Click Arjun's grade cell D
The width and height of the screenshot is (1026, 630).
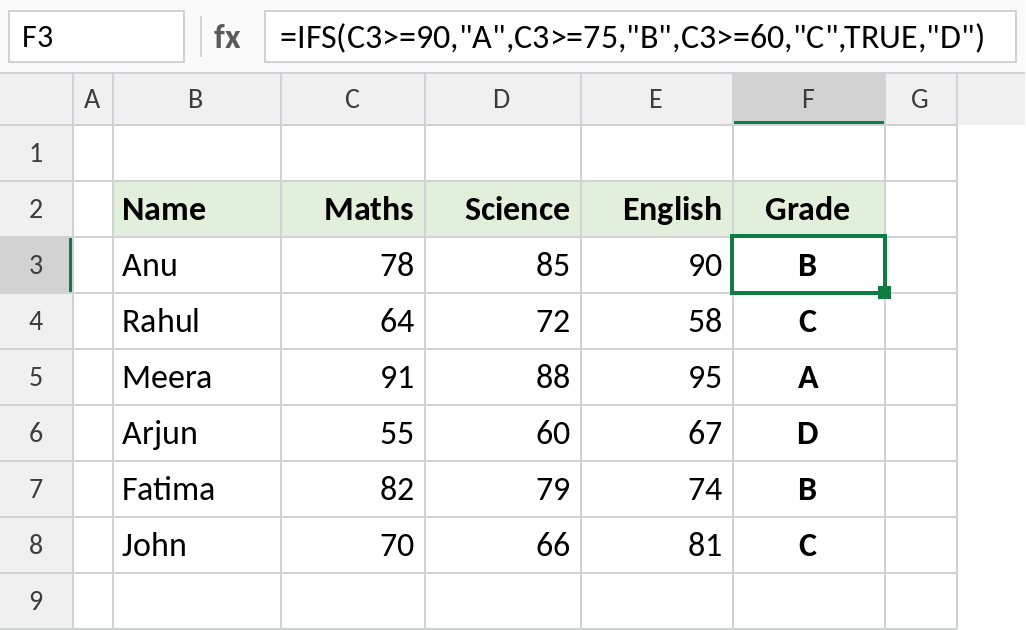tap(809, 433)
